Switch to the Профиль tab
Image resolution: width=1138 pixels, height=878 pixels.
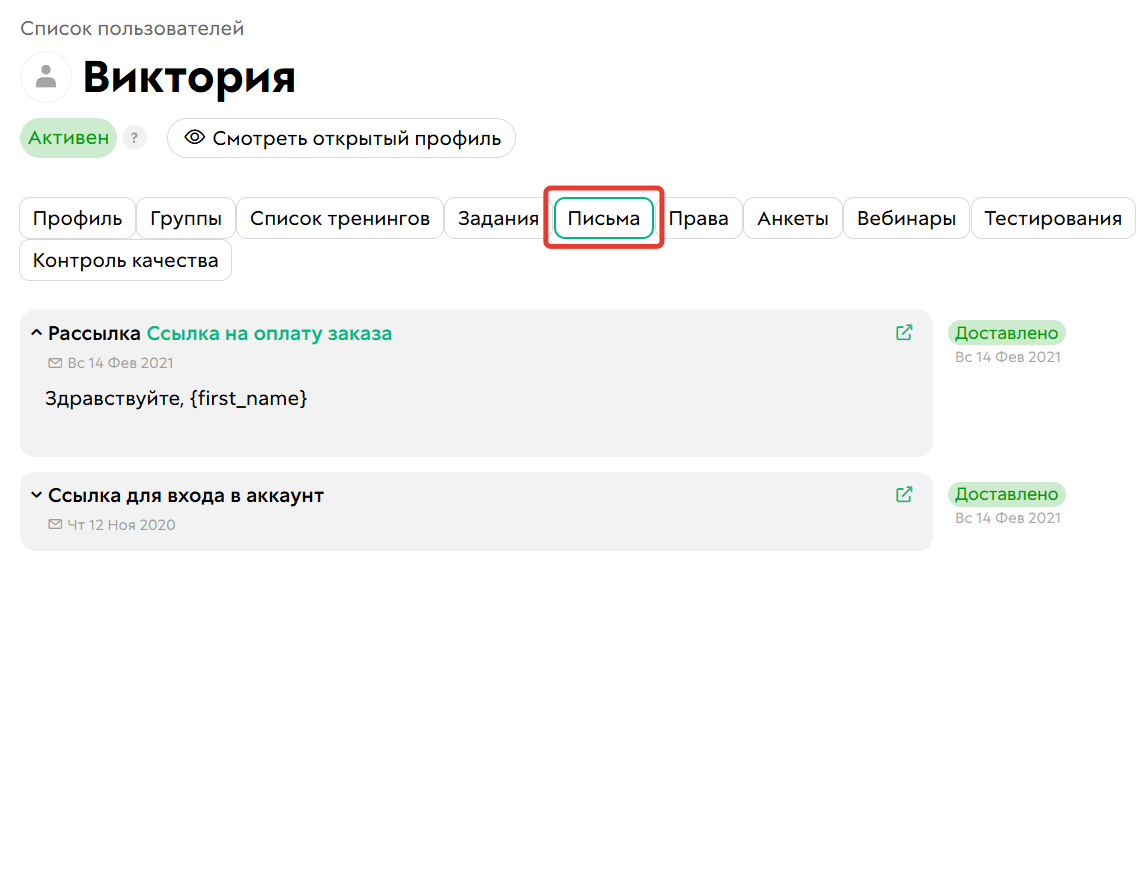[x=77, y=217]
